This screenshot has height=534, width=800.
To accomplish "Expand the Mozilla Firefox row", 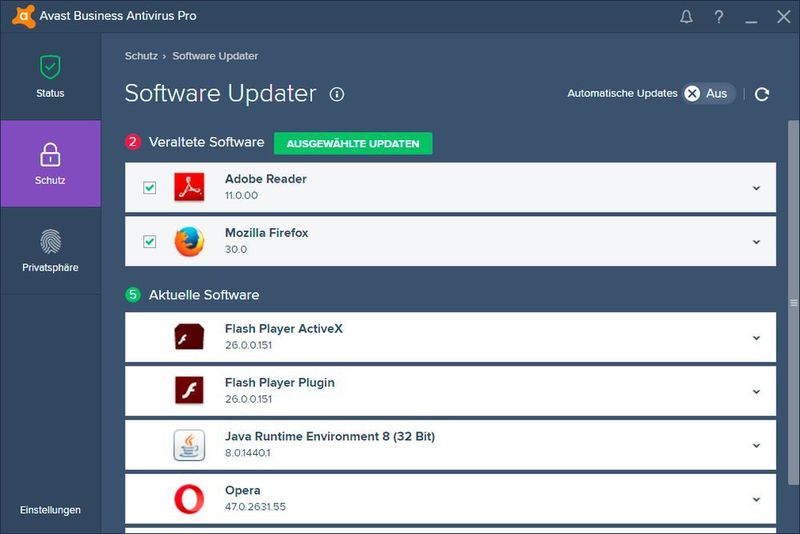I will [x=756, y=242].
